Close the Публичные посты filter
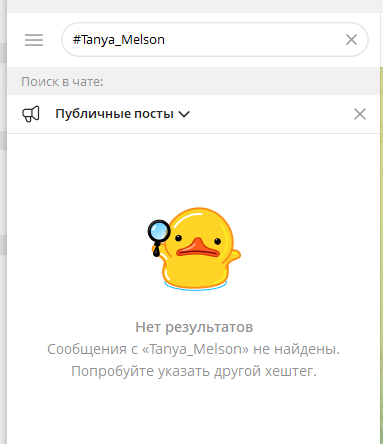Viewport: 383px width, 444px height. tap(360, 114)
